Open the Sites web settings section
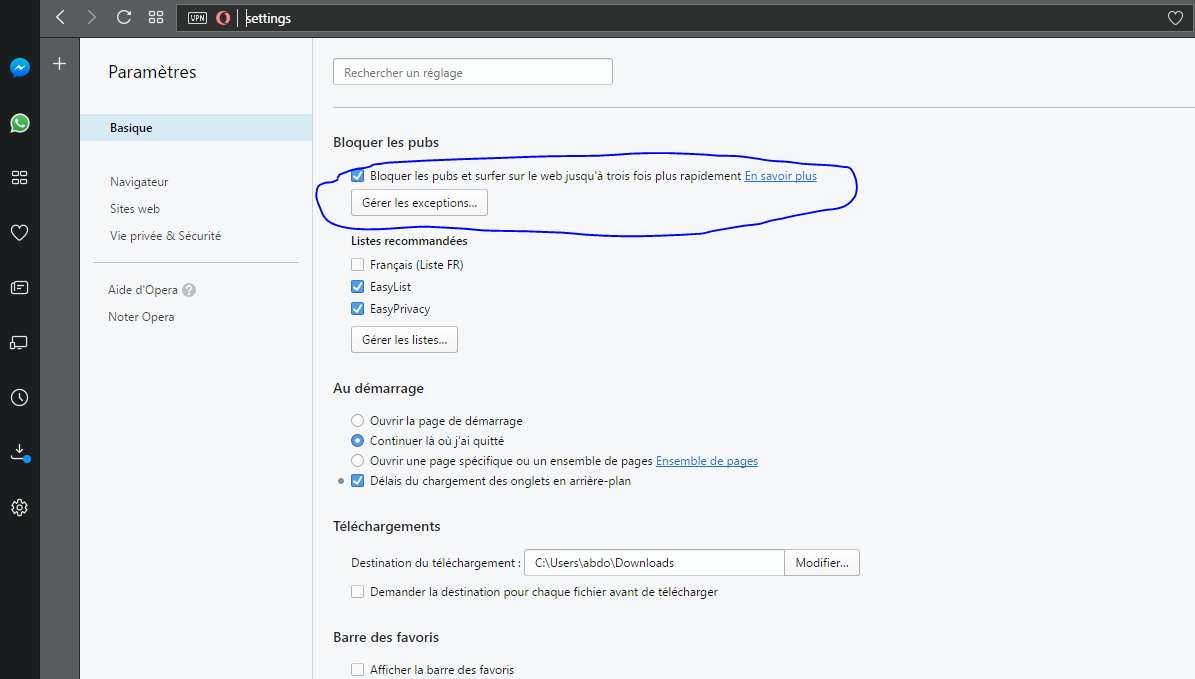Screen dimensions: 1195x679 point(135,209)
